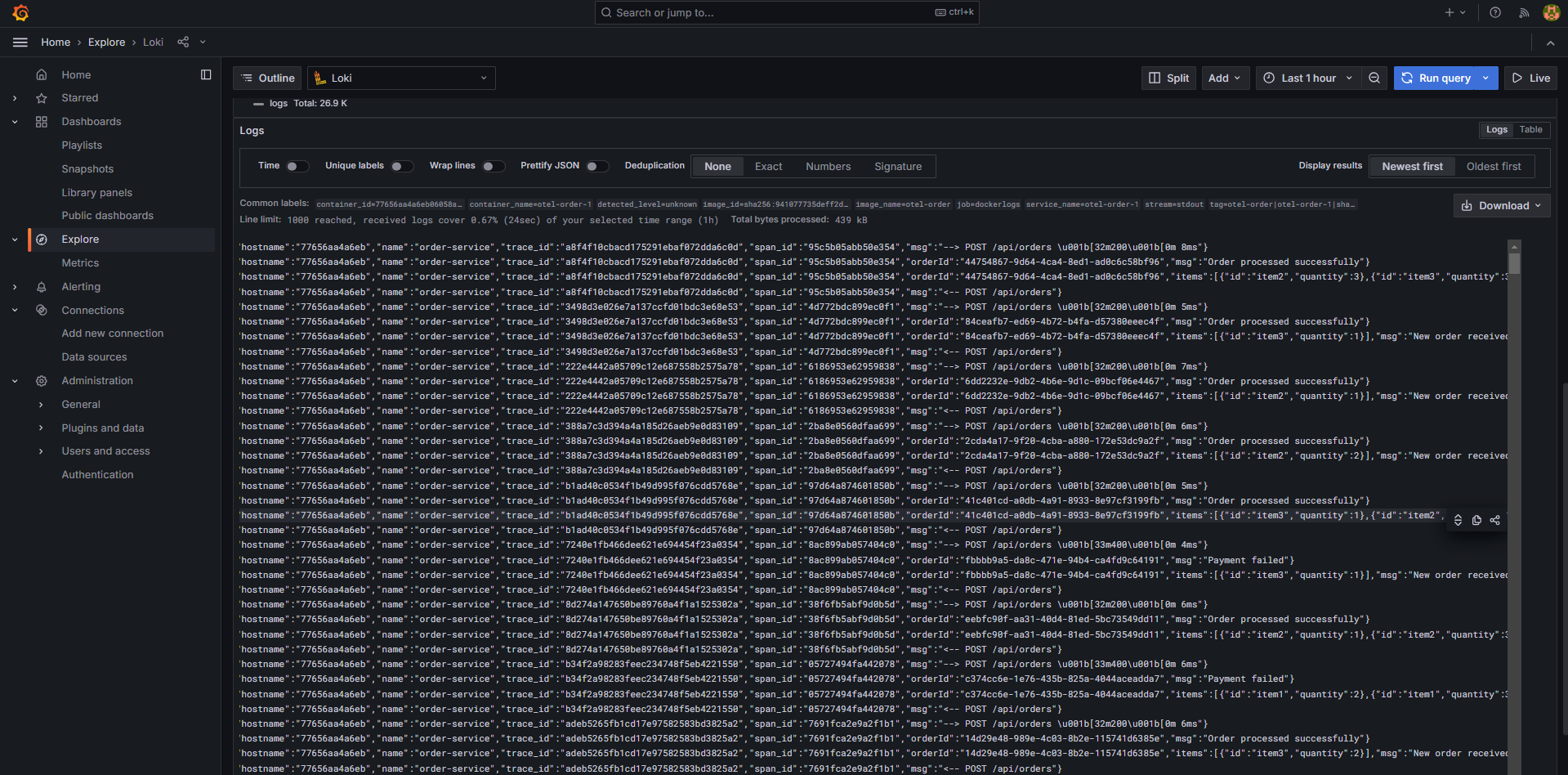Open the hamburger navigation menu
The image size is (1568, 775).
click(x=20, y=43)
